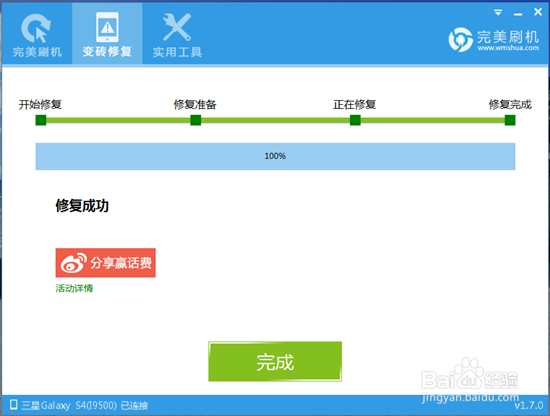This screenshot has height=416, width=550.
Task: Click the 修复准备 label
Action: point(195,105)
